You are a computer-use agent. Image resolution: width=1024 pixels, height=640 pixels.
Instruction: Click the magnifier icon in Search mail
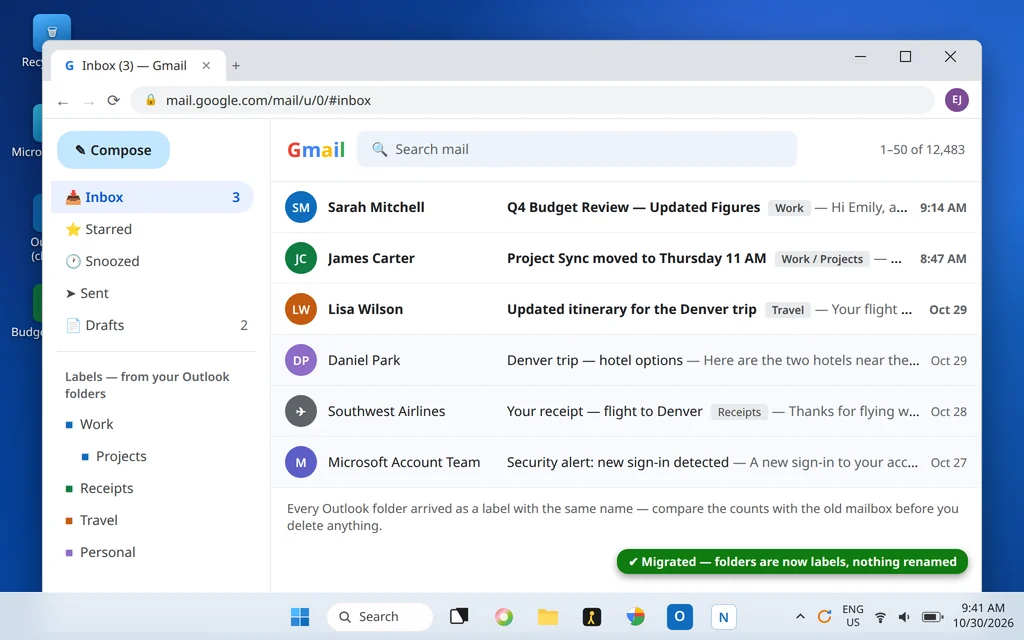[x=379, y=150]
